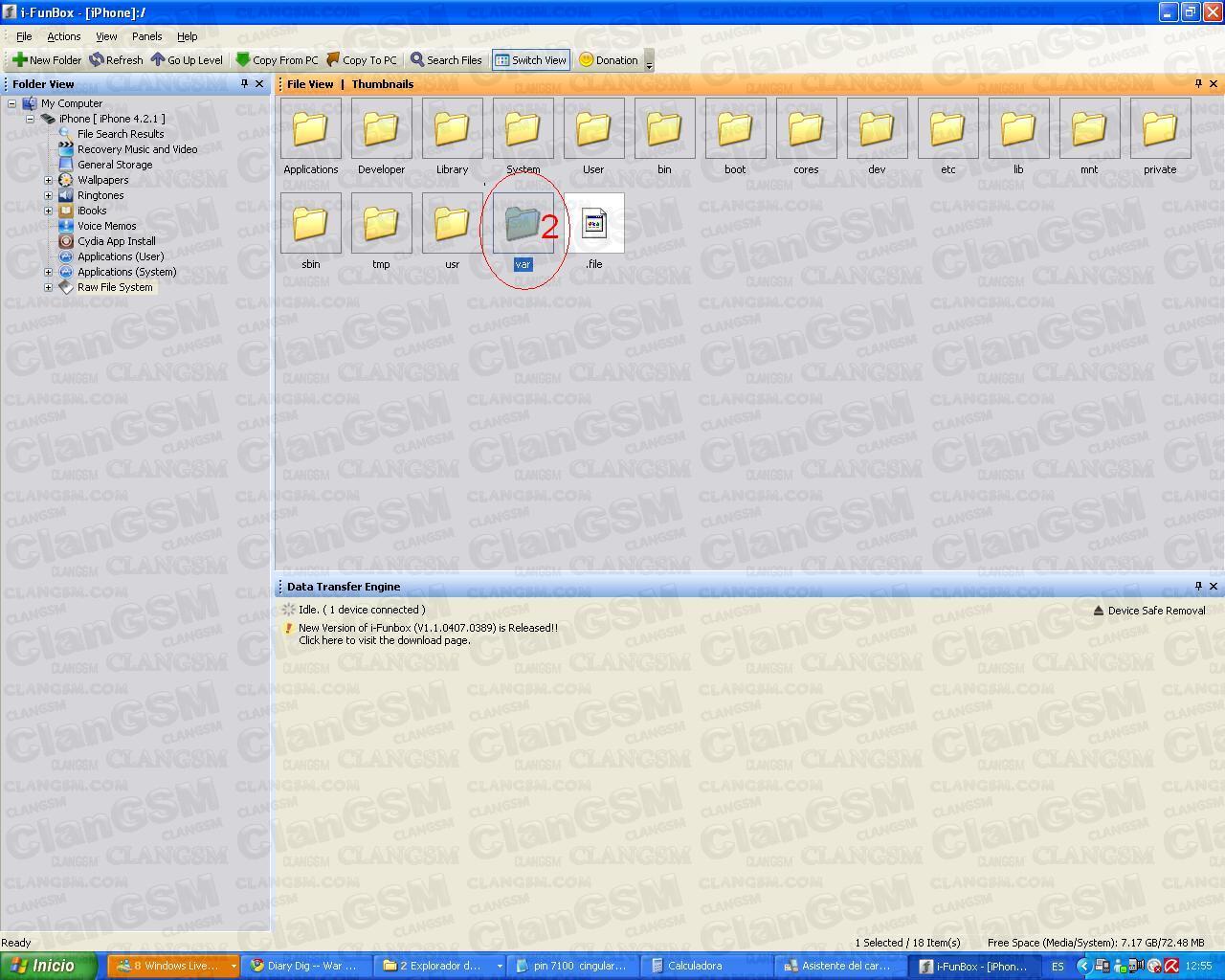Viewport: 1225px width, 980px height.
Task: Select the cores folder thumbnail
Action: (x=806, y=128)
